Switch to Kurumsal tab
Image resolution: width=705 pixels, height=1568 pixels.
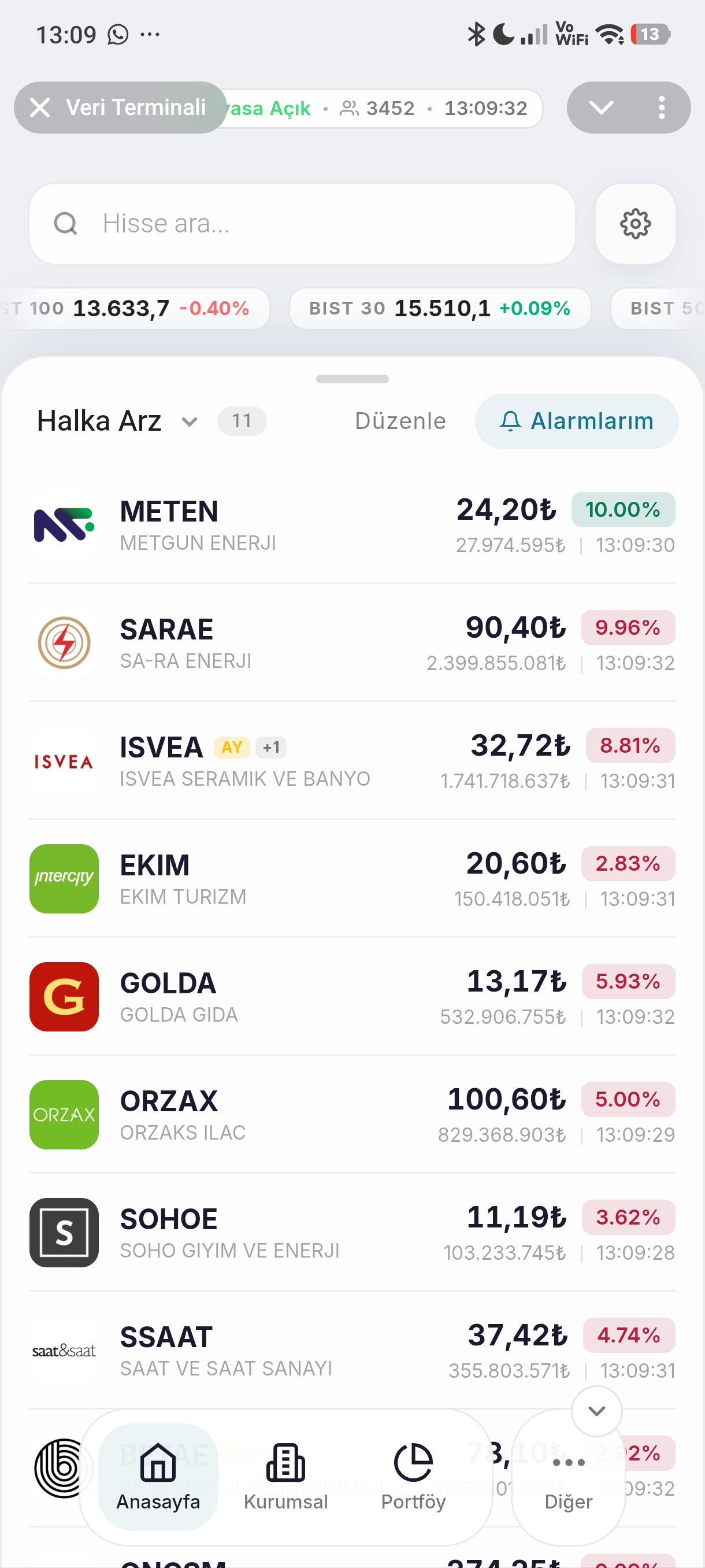coord(285,1477)
